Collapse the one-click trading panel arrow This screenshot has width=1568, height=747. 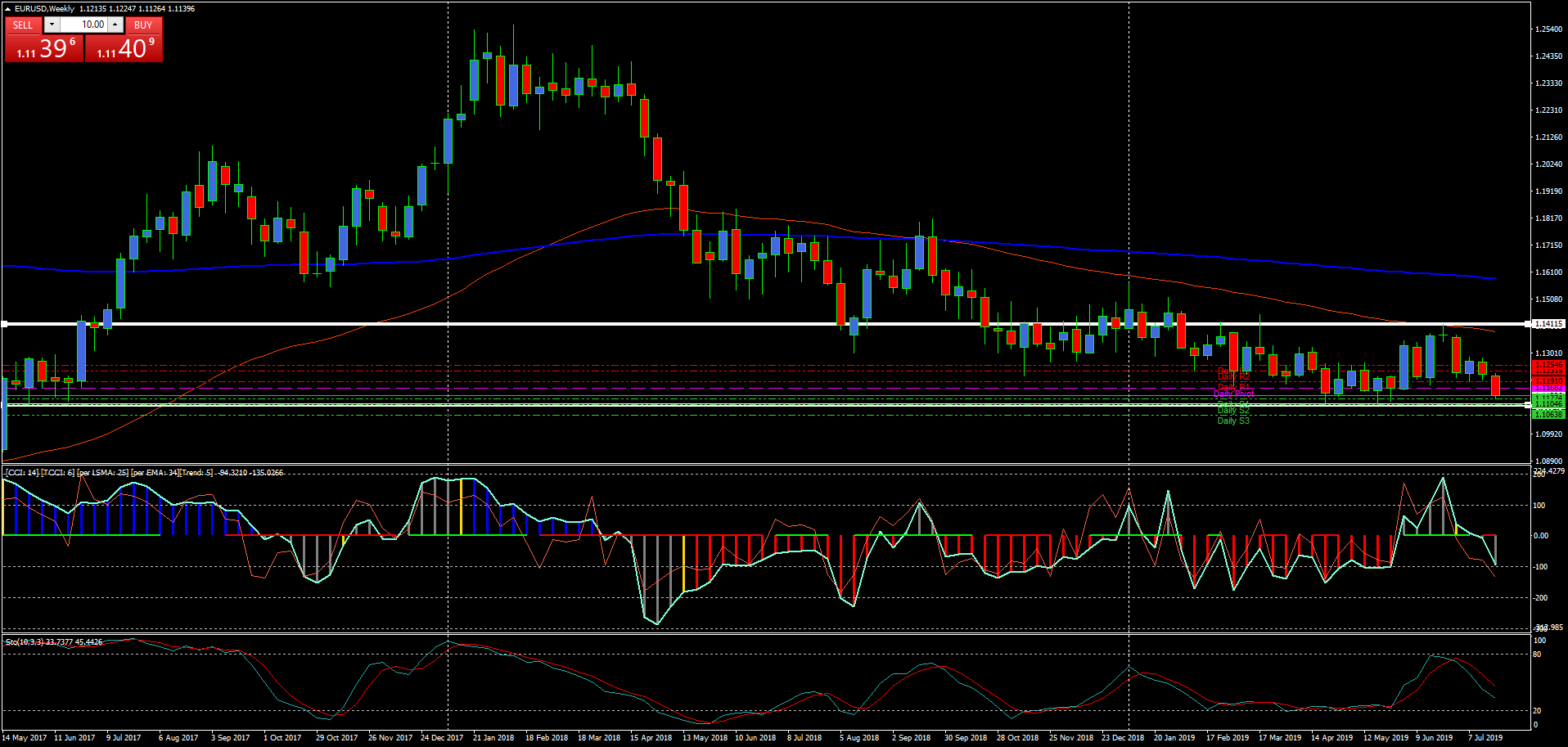point(7,9)
